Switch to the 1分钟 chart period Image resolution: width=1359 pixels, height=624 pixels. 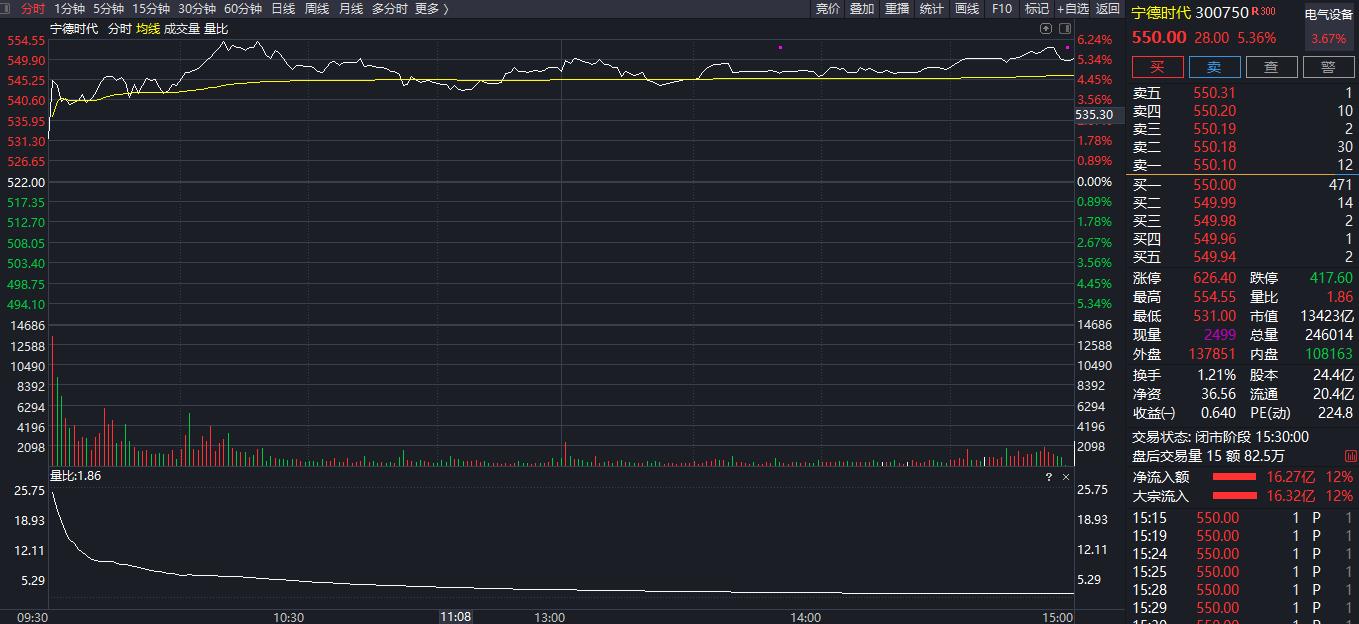[x=69, y=9]
